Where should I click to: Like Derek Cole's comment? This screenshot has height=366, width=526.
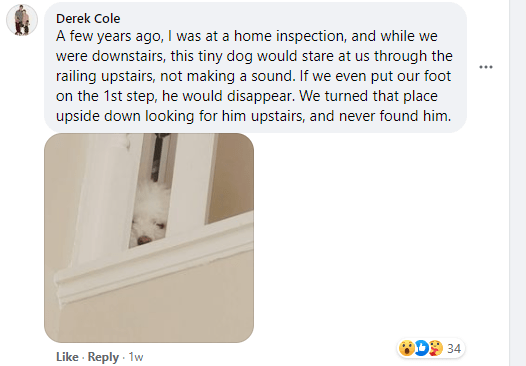(x=67, y=357)
